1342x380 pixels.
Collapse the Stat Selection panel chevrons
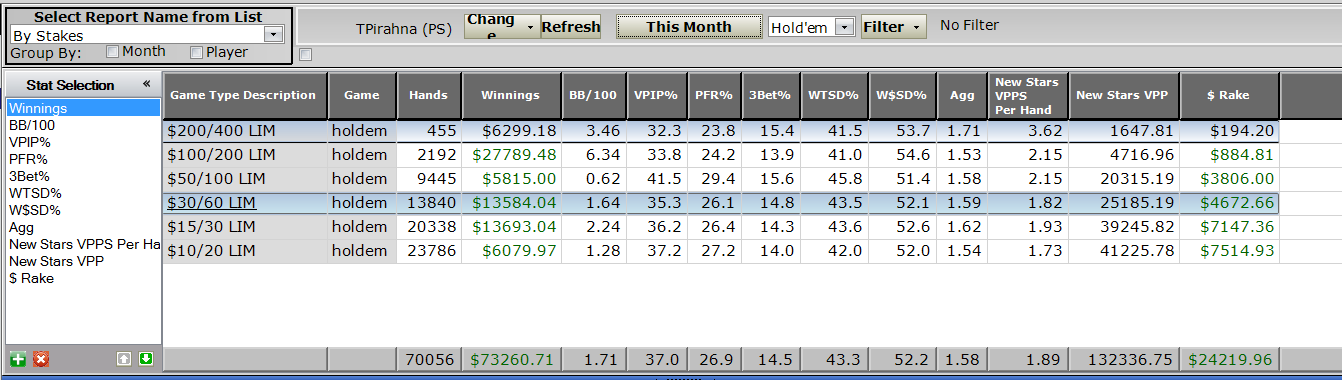pos(146,85)
